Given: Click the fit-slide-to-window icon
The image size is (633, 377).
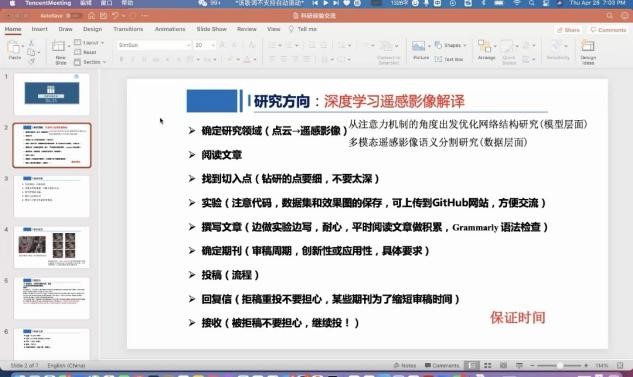Looking at the screenshot, I should [x=620, y=365].
